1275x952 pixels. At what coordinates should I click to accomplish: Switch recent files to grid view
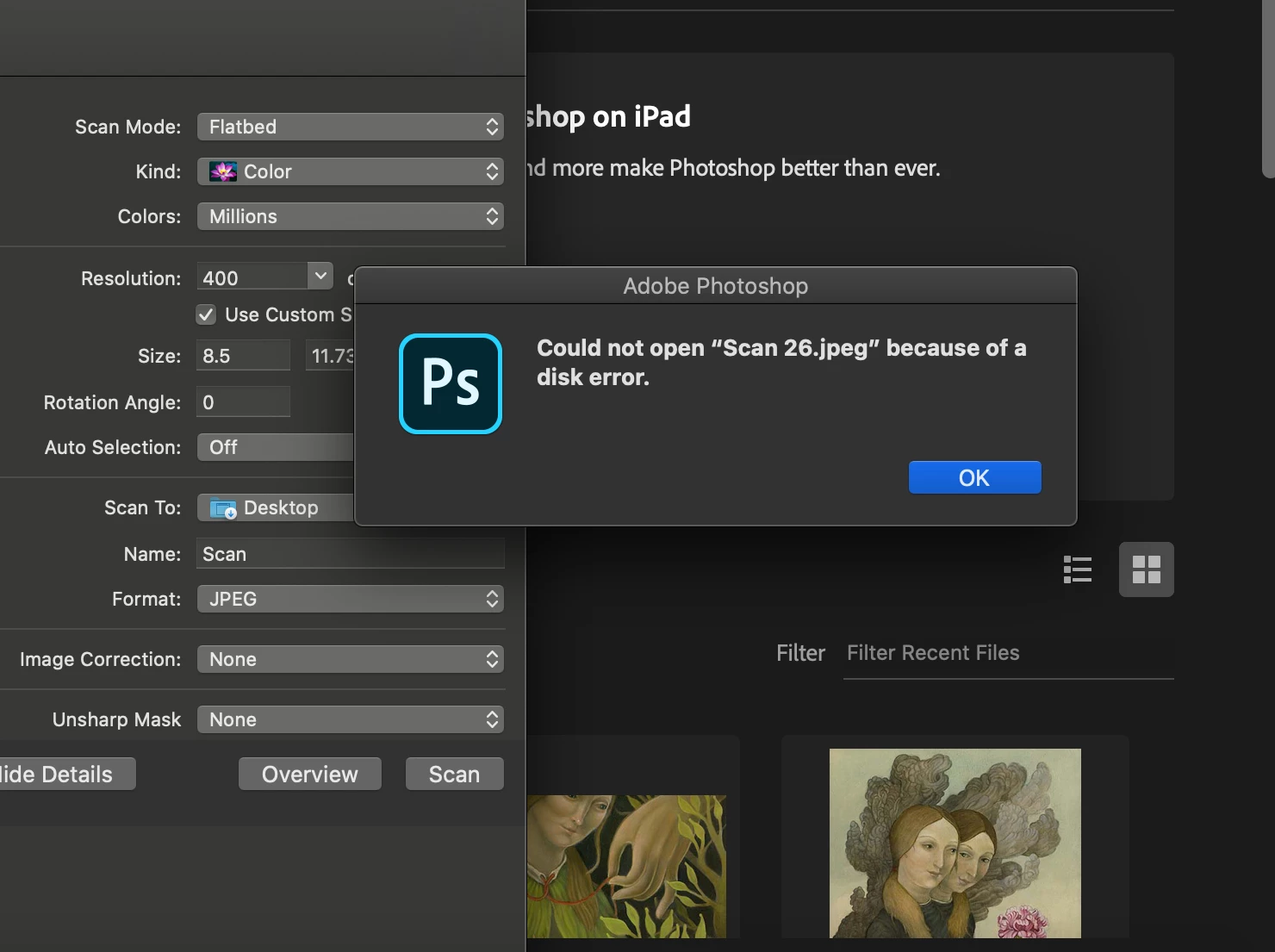1146,569
